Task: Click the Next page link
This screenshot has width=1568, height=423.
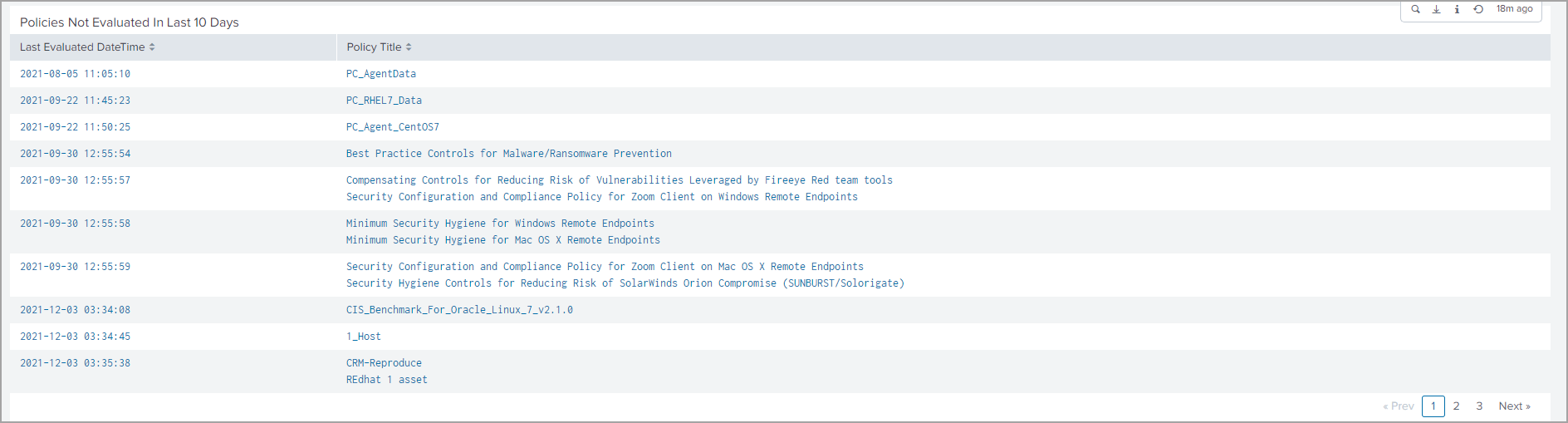Action: pyautogui.click(x=1514, y=406)
